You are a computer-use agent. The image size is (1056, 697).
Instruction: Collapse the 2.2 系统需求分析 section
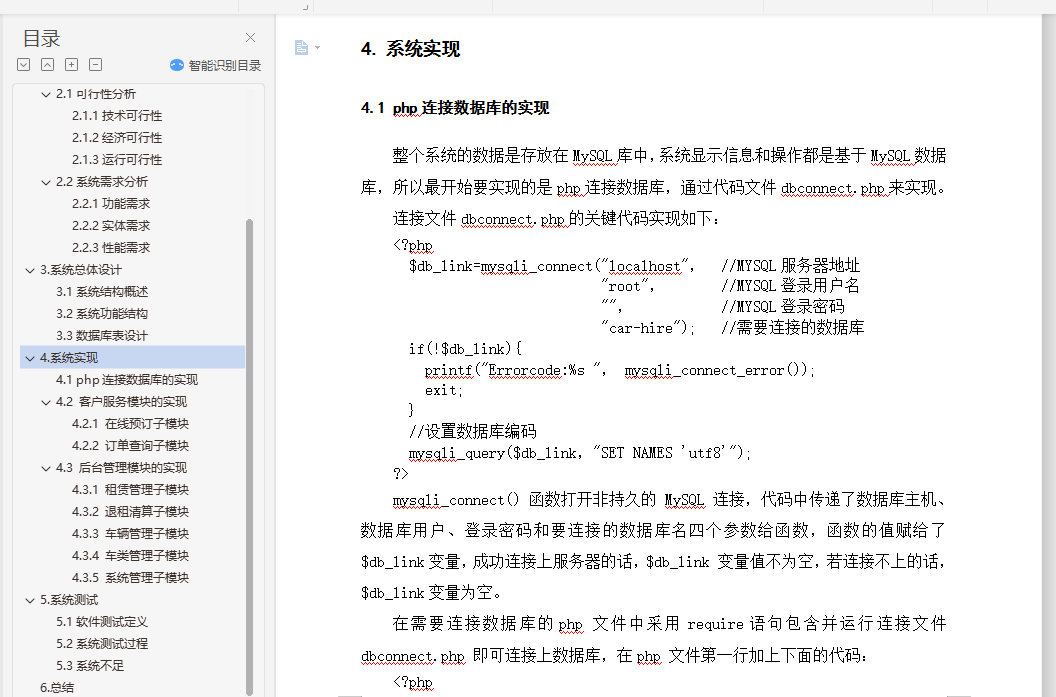point(46,182)
